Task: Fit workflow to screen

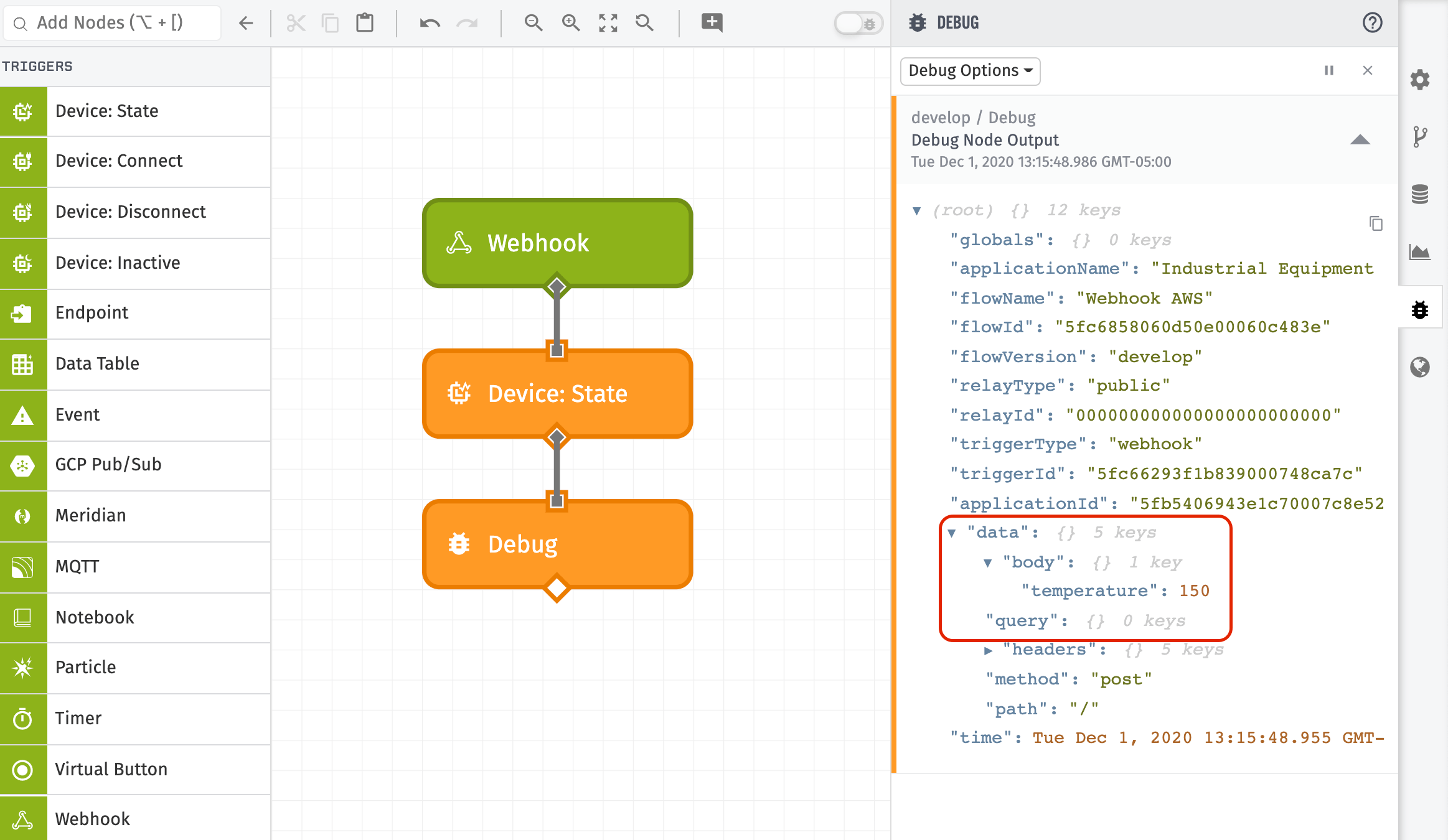Action: pos(608,23)
